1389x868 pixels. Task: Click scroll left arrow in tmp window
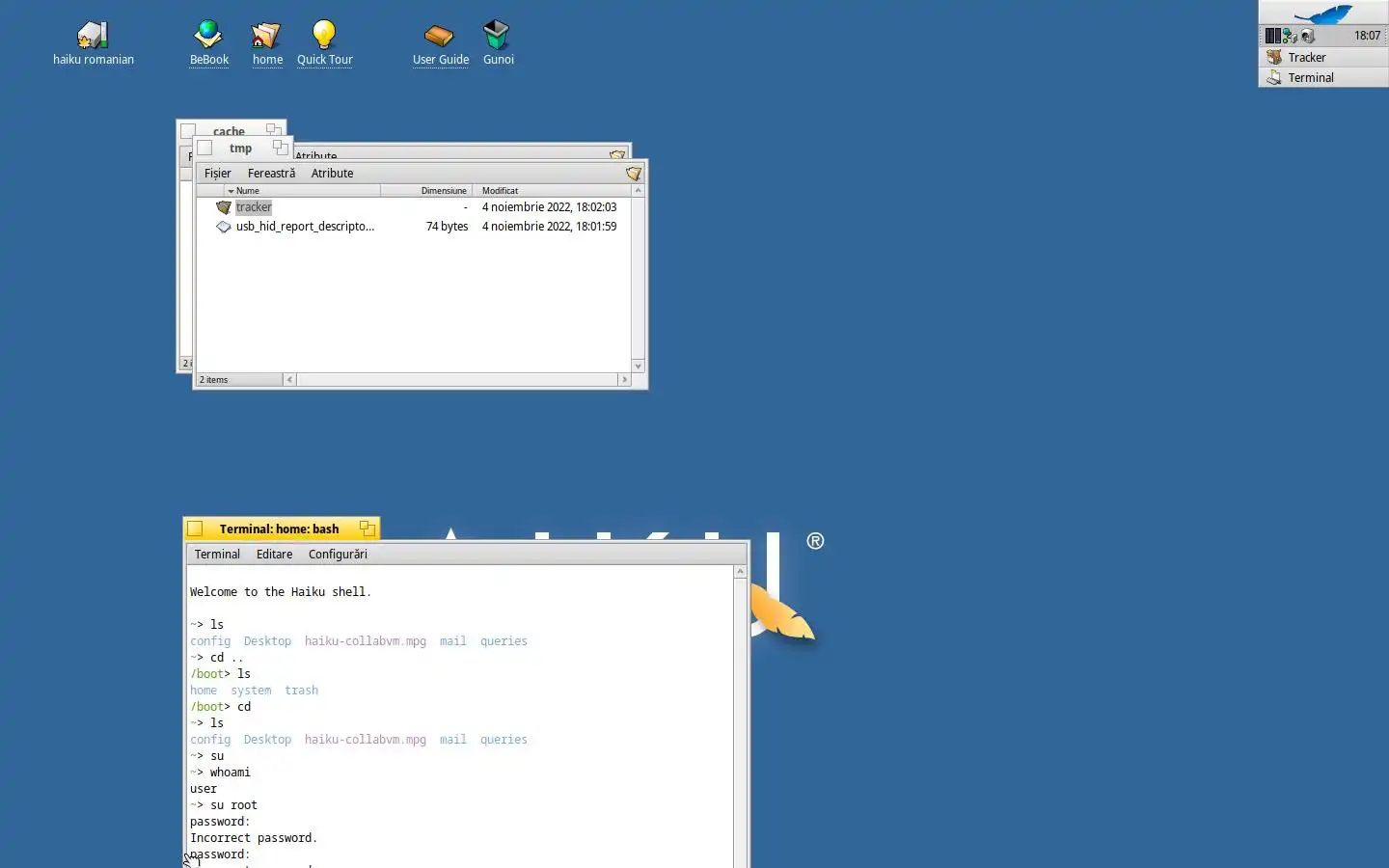(290, 380)
